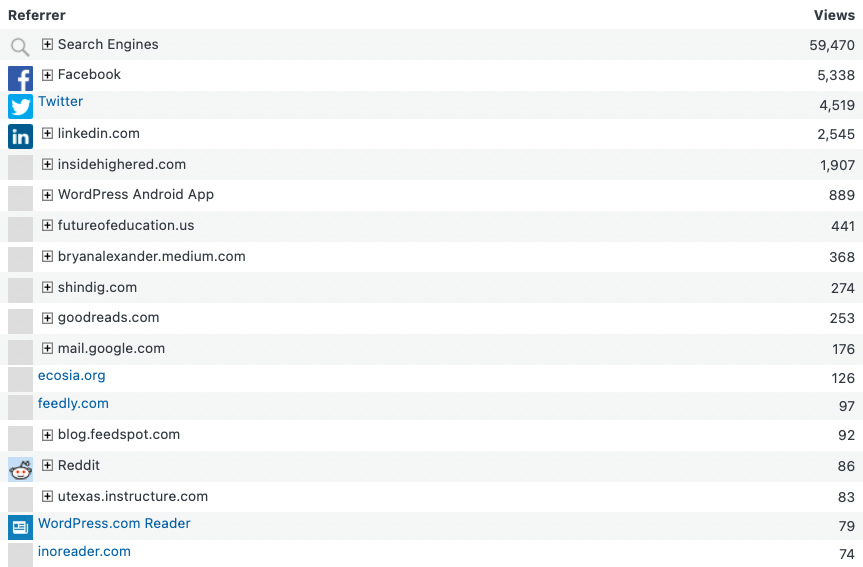863x567 pixels.
Task: Expand the shindig.com row
Action: point(47,287)
